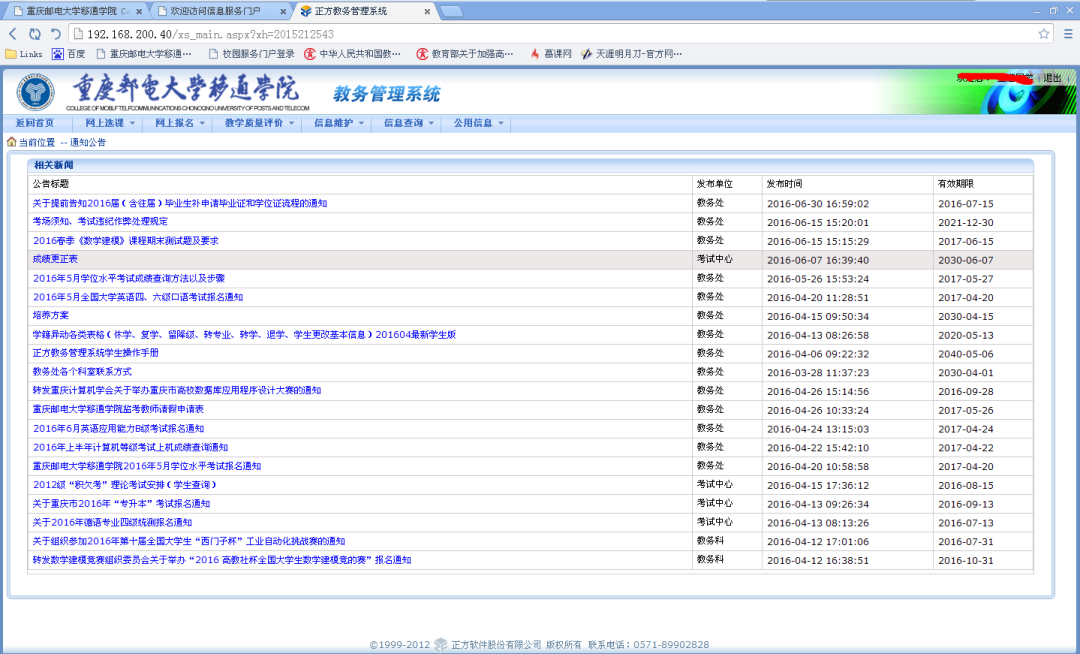Click the undo/restore arrow next to refresh

tap(56, 33)
